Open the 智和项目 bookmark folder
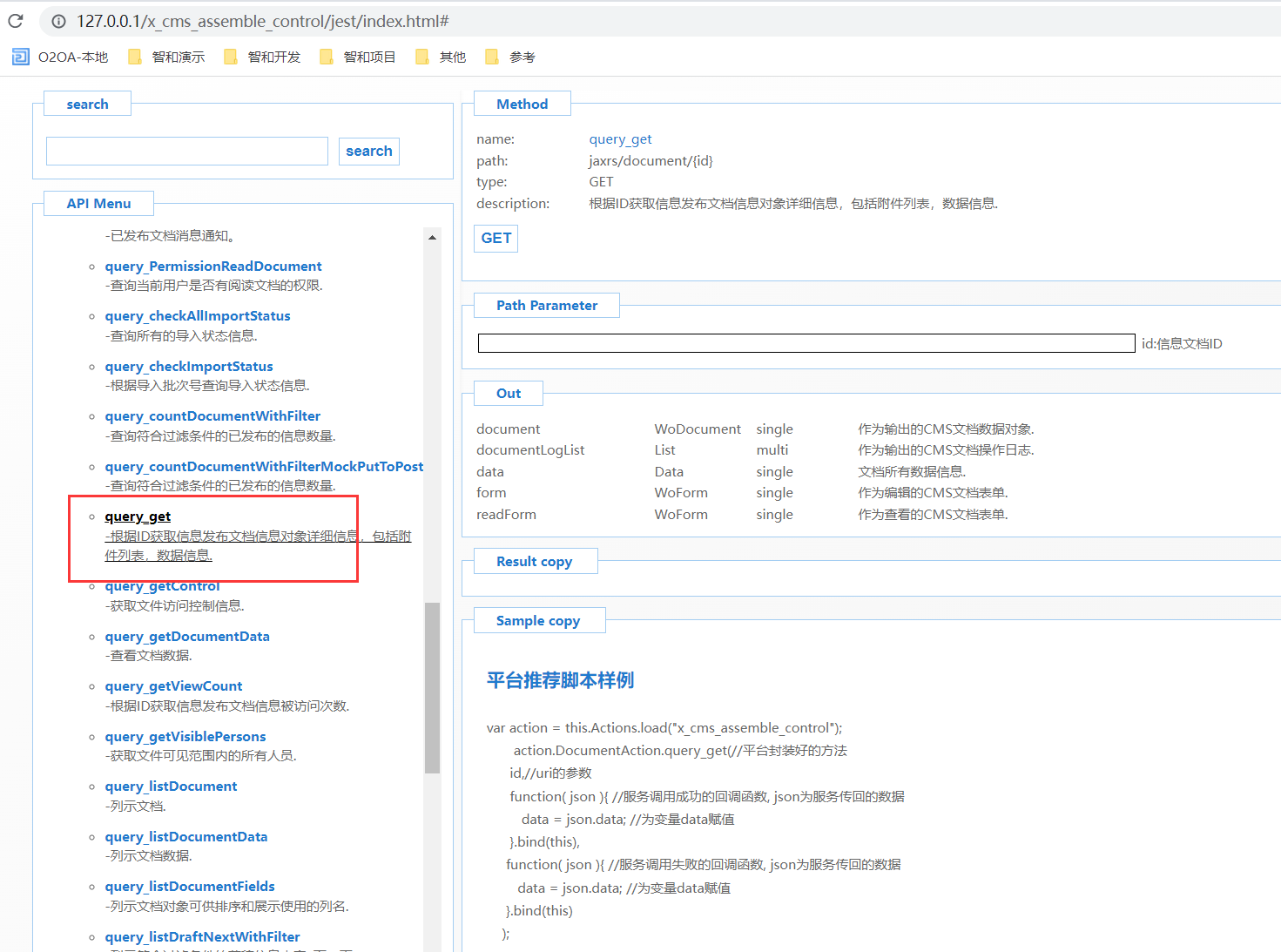Image resolution: width=1281 pixels, height=952 pixels. tap(359, 57)
